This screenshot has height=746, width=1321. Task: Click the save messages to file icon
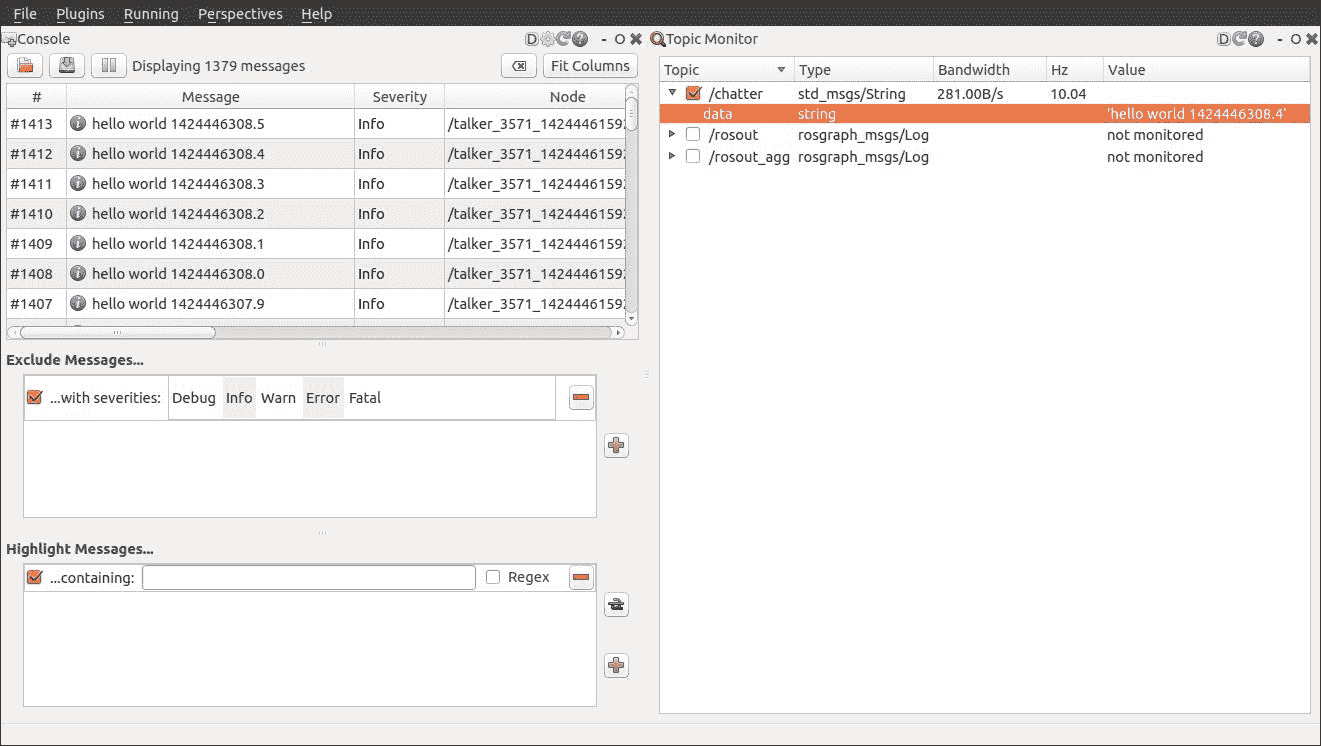point(67,66)
